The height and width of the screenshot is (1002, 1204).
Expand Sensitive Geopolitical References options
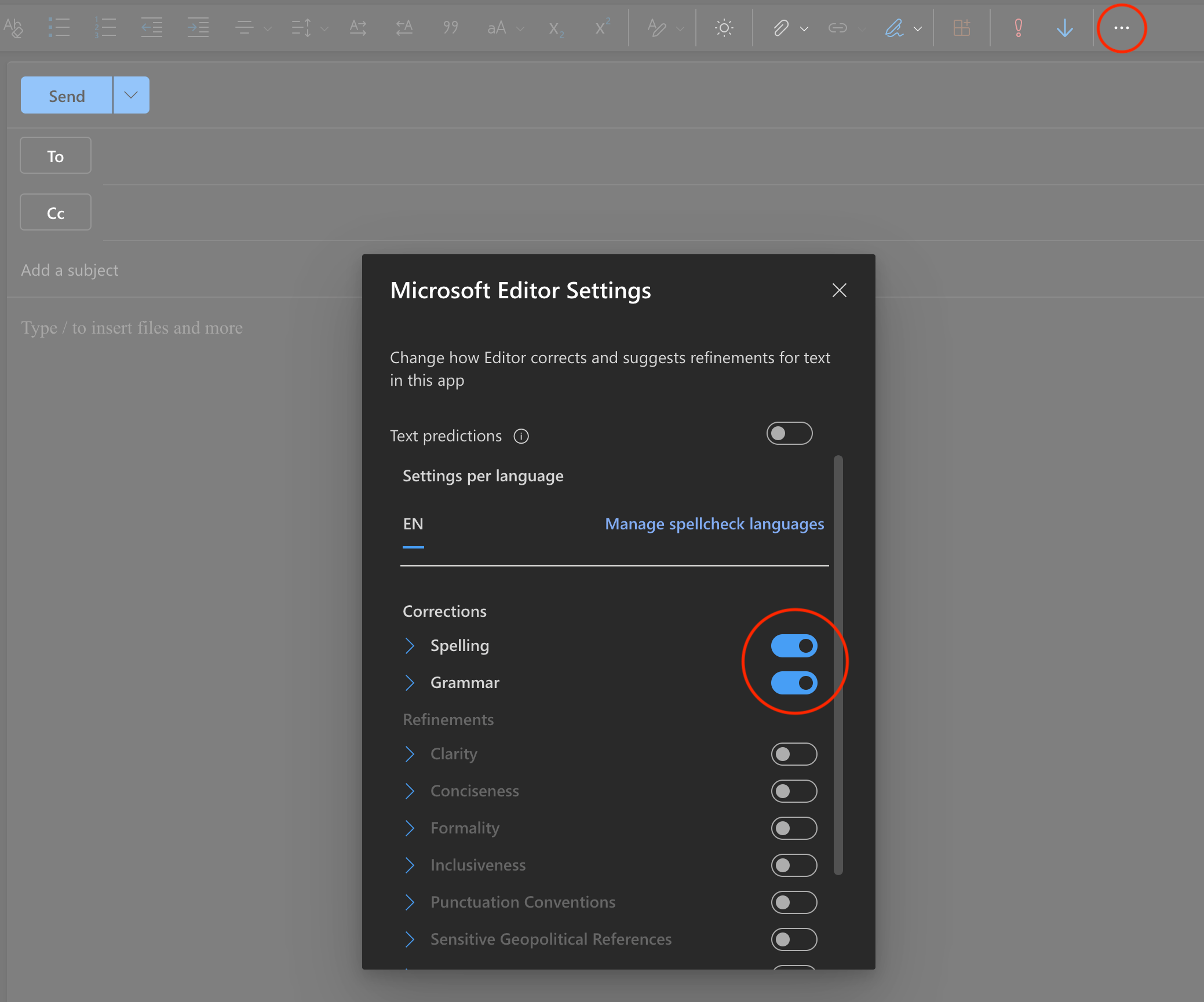(x=410, y=939)
